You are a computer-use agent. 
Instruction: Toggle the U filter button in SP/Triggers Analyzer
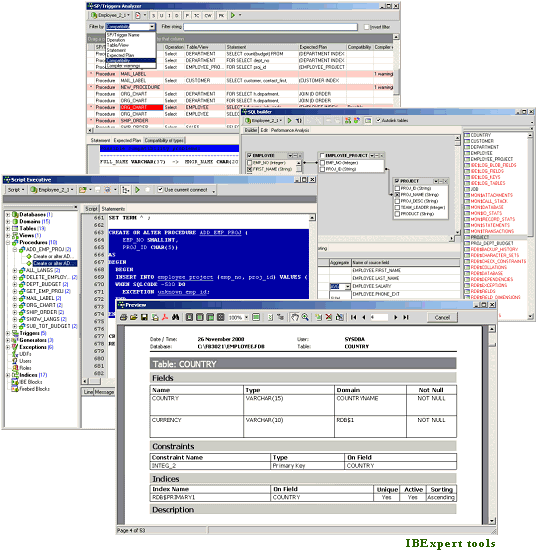[x=162, y=16]
